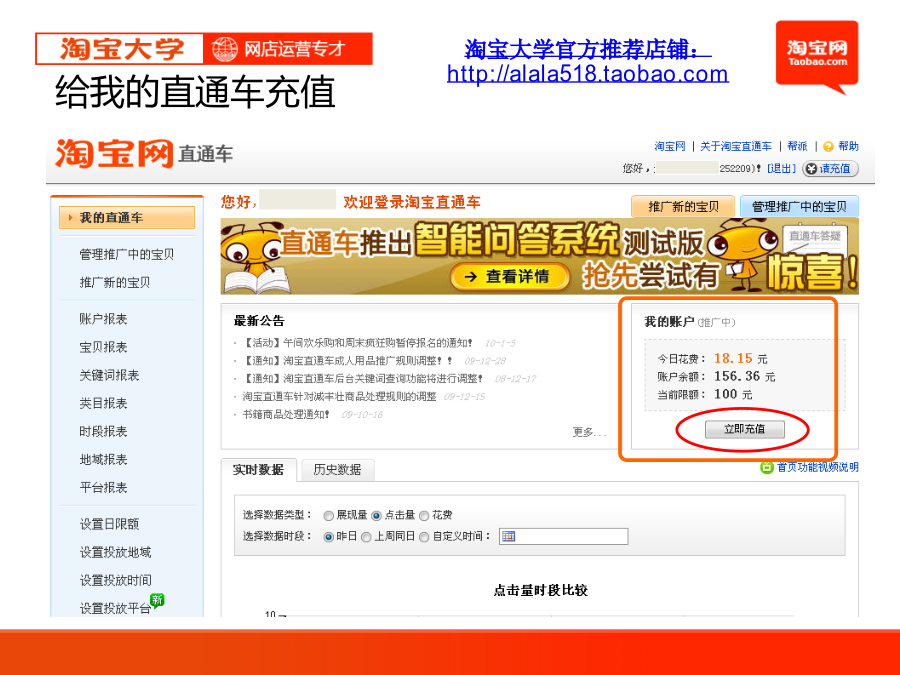Image resolution: width=900 pixels, height=675 pixels.
Task: Click the 直通车答疑 sign on banner
Action: coord(814,236)
